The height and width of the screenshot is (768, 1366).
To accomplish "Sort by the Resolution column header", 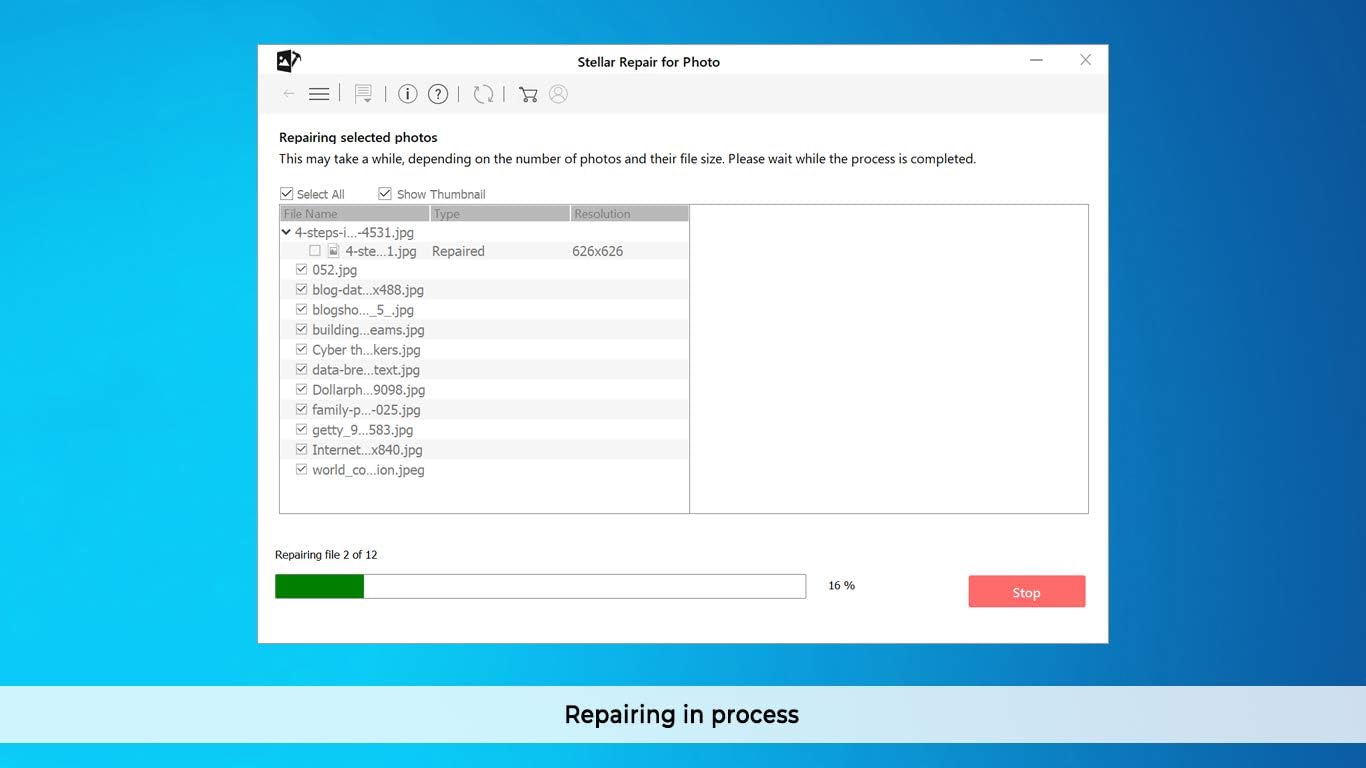I will (630, 214).
